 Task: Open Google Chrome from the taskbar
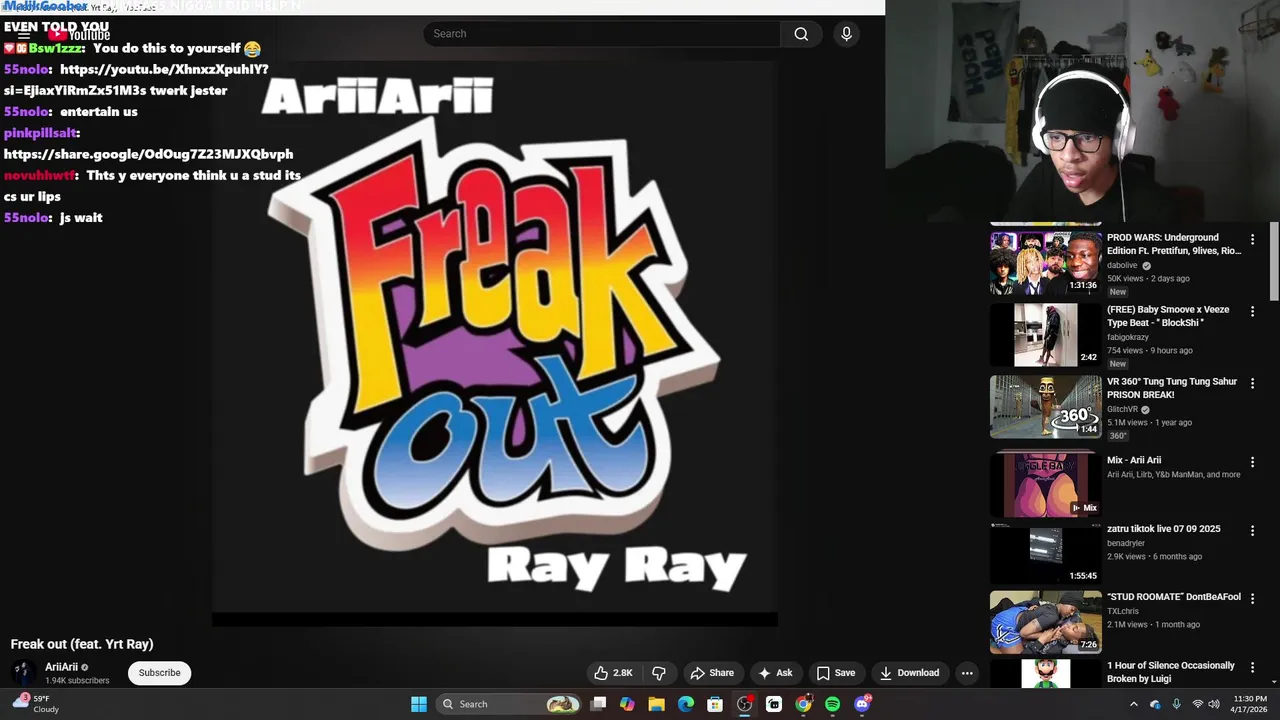pyautogui.click(x=803, y=704)
